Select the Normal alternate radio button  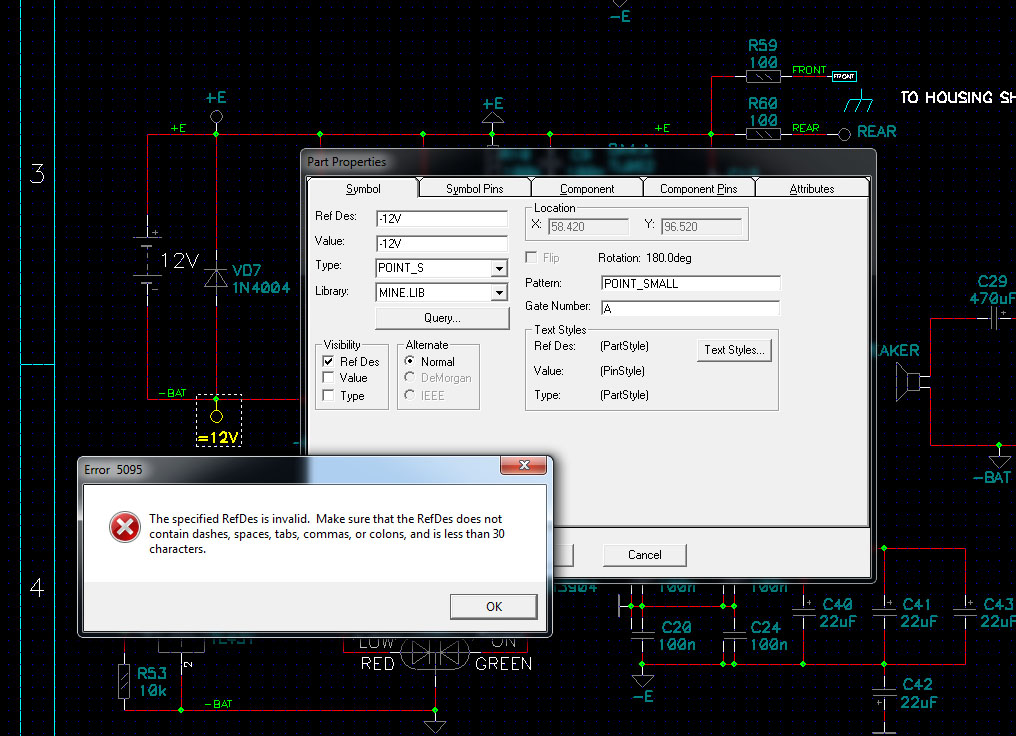(x=410, y=361)
